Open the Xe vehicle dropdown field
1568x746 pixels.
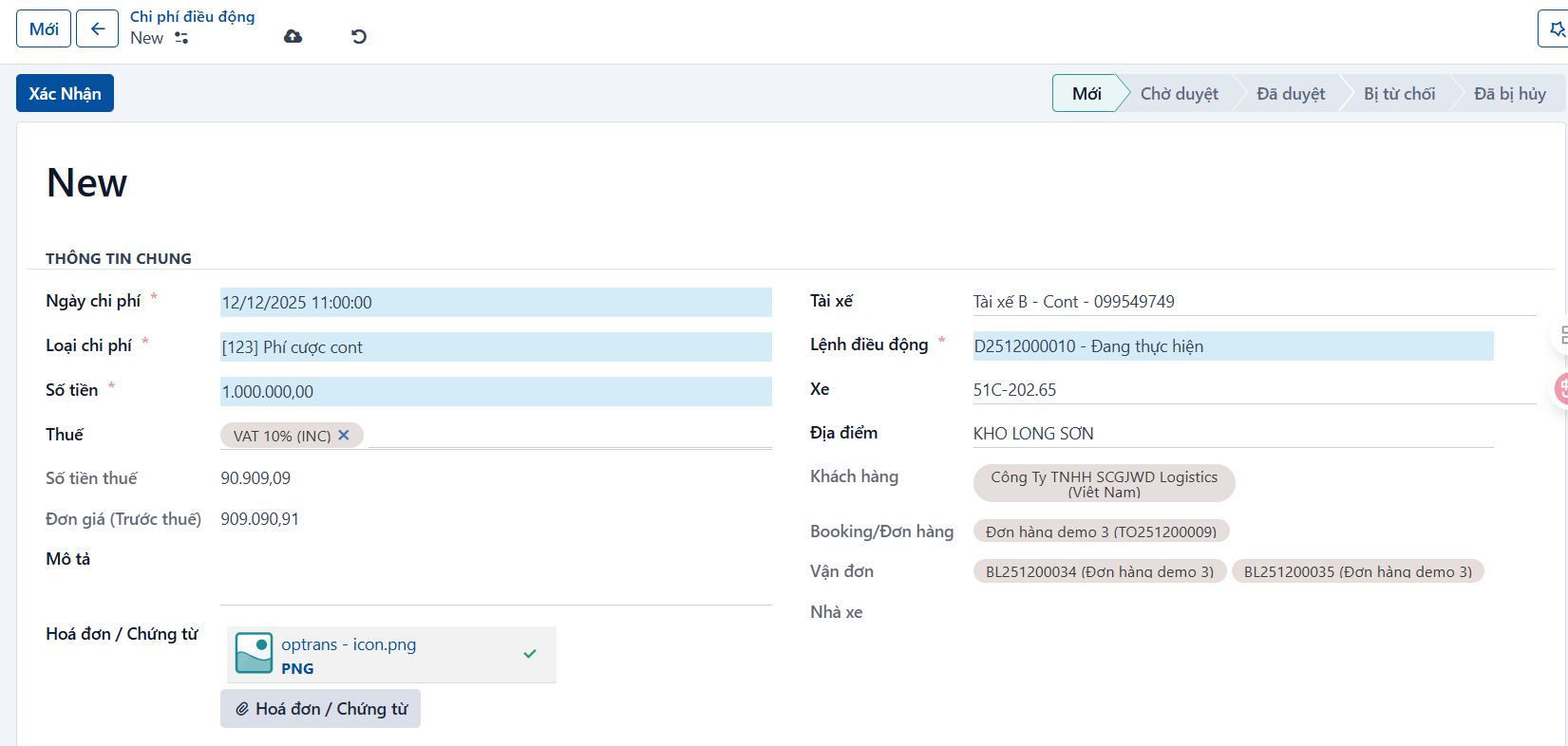(1254, 389)
